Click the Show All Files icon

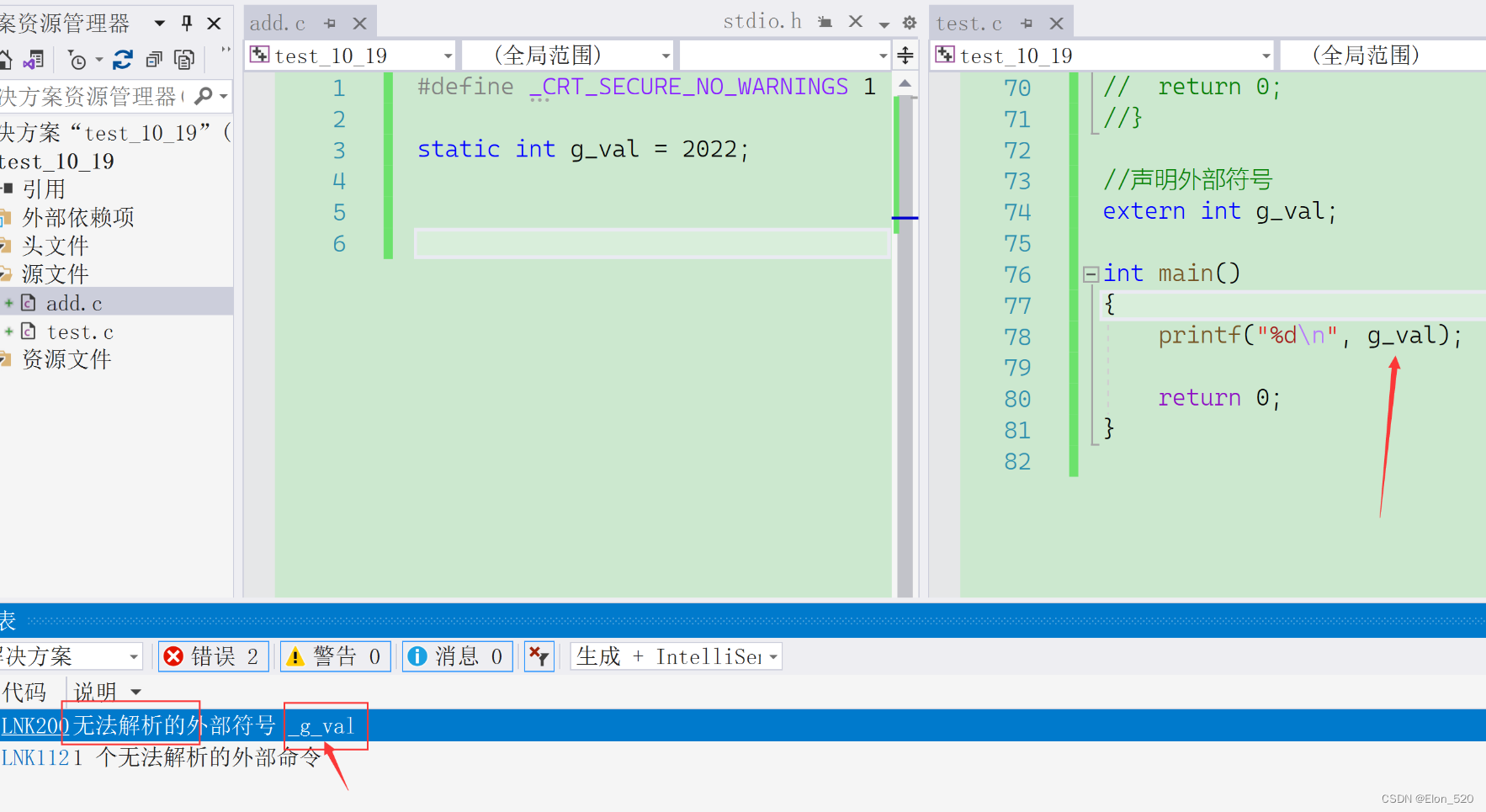[184, 60]
